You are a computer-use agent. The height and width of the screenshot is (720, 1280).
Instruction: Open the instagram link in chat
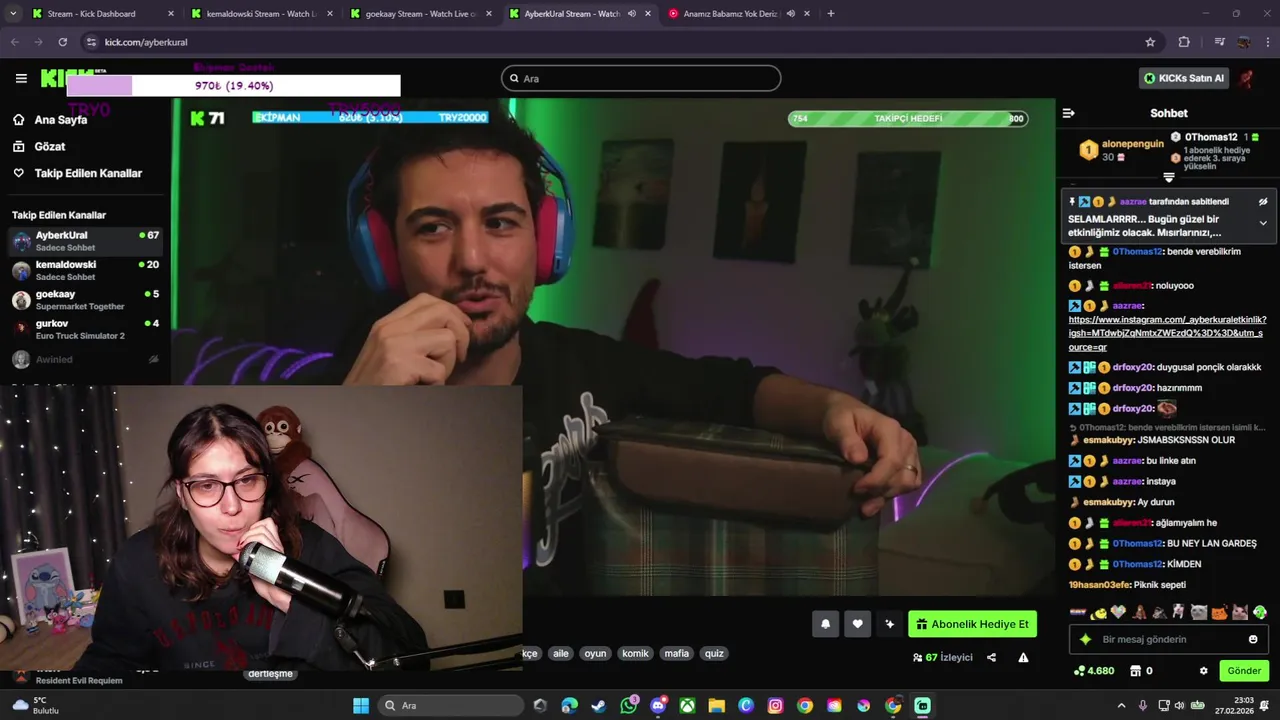1167,333
